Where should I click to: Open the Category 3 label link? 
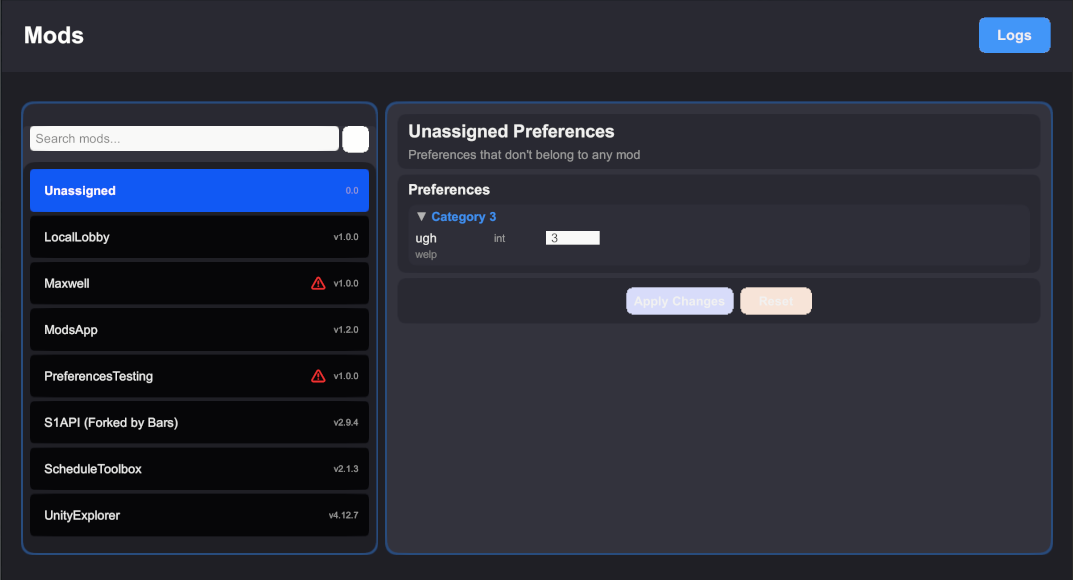pos(463,216)
